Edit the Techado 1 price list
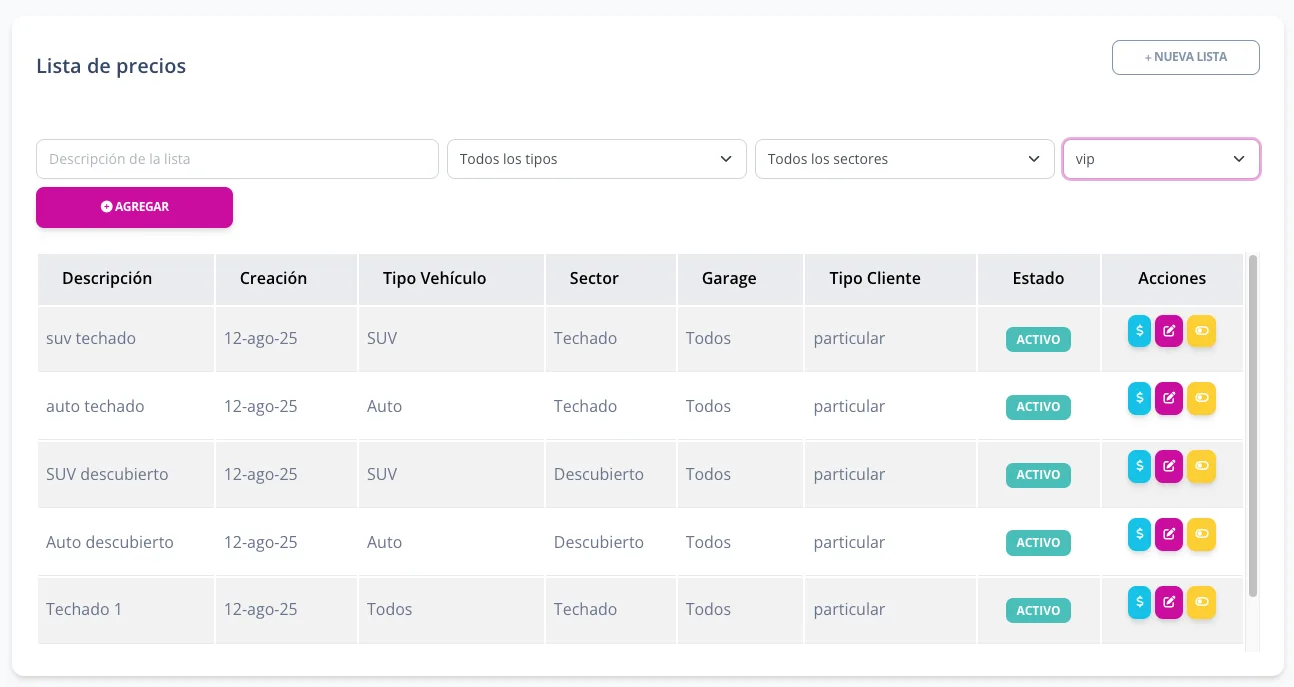Image resolution: width=1294 pixels, height=687 pixels. (x=1168, y=602)
